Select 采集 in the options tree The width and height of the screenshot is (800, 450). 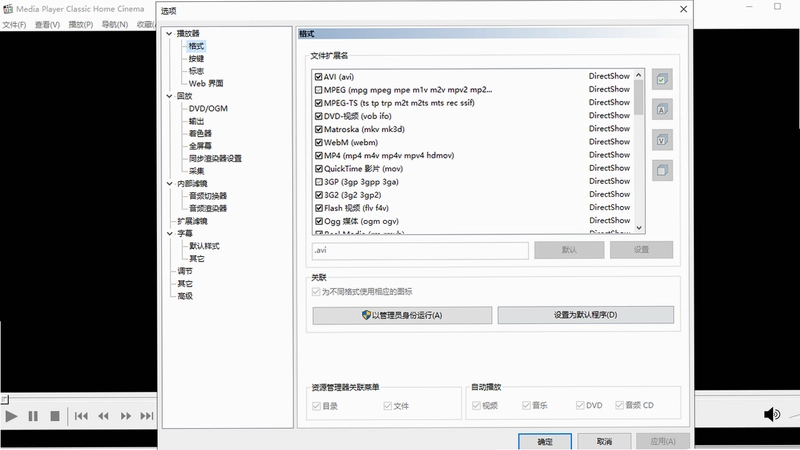coord(196,171)
